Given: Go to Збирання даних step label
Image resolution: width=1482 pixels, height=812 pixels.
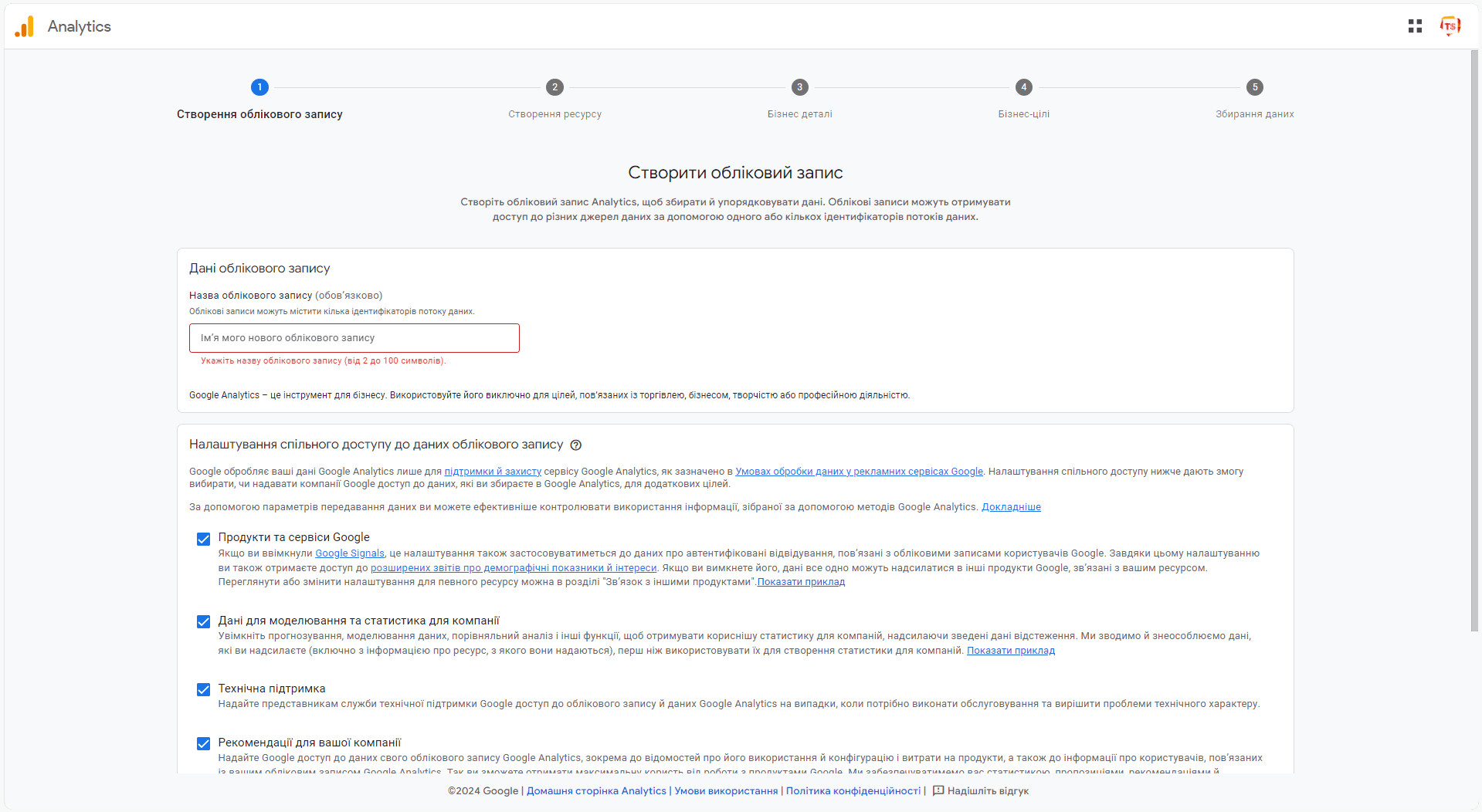Looking at the screenshot, I should point(1255,114).
